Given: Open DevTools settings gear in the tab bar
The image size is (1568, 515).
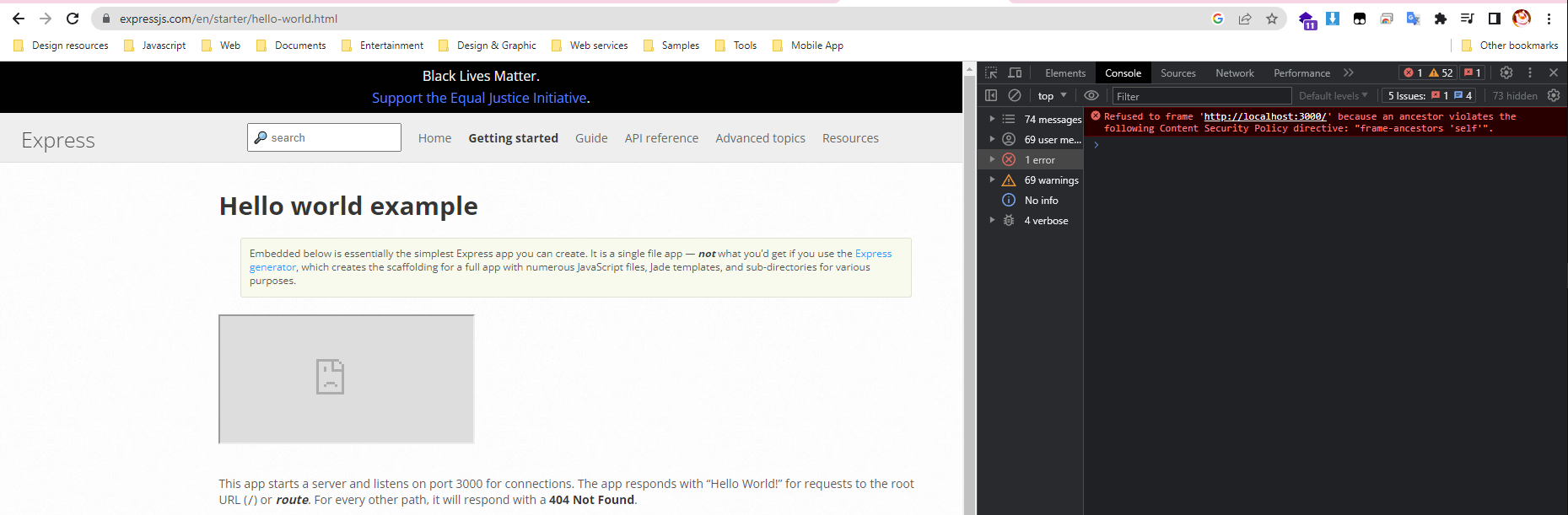Looking at the screenshot, I should pyautogui.click(x=1506, y=72).
